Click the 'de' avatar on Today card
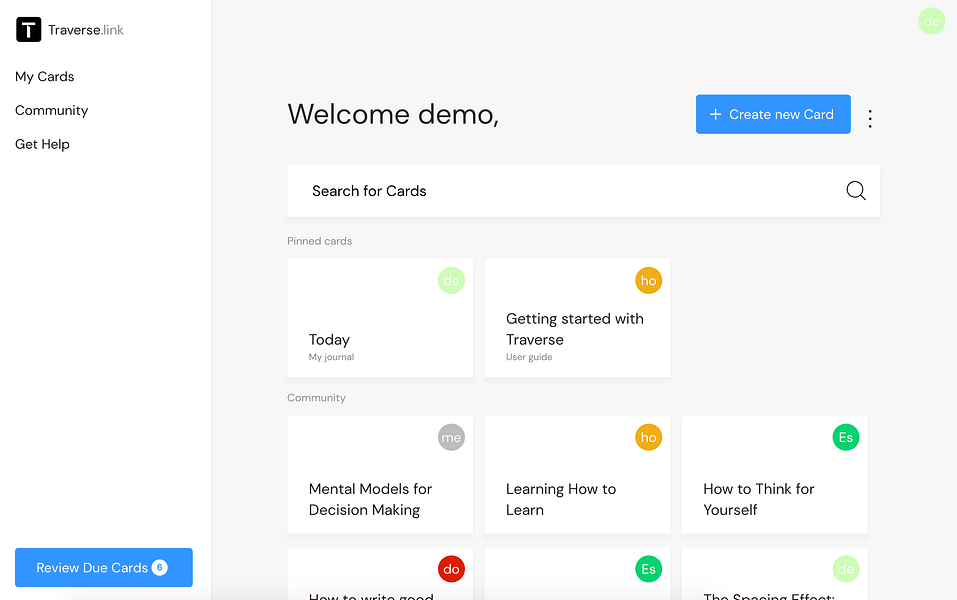The image size is (957, 600). tap(451, 281)
